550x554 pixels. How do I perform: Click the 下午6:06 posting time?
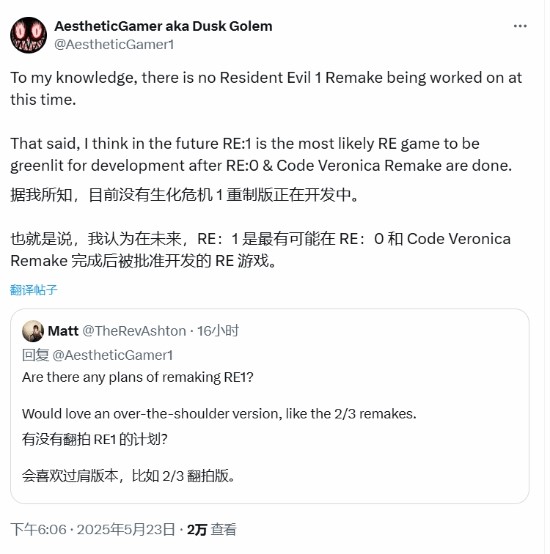[39, 529]
